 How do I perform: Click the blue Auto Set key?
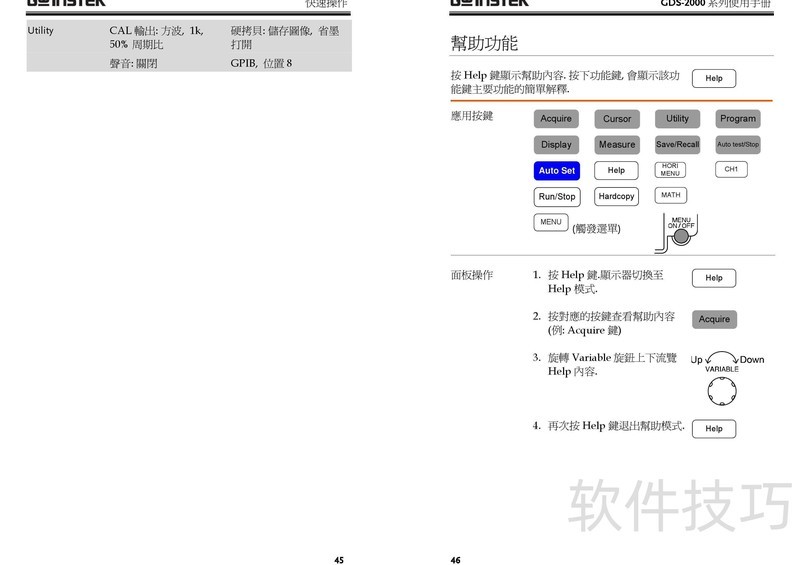[x=556, y=171]
